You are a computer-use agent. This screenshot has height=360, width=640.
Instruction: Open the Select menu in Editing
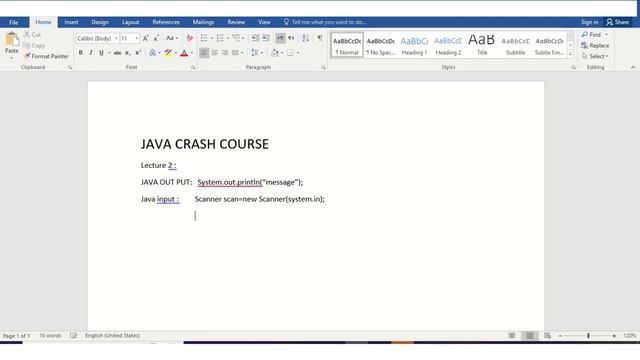[x=595, y=56]
